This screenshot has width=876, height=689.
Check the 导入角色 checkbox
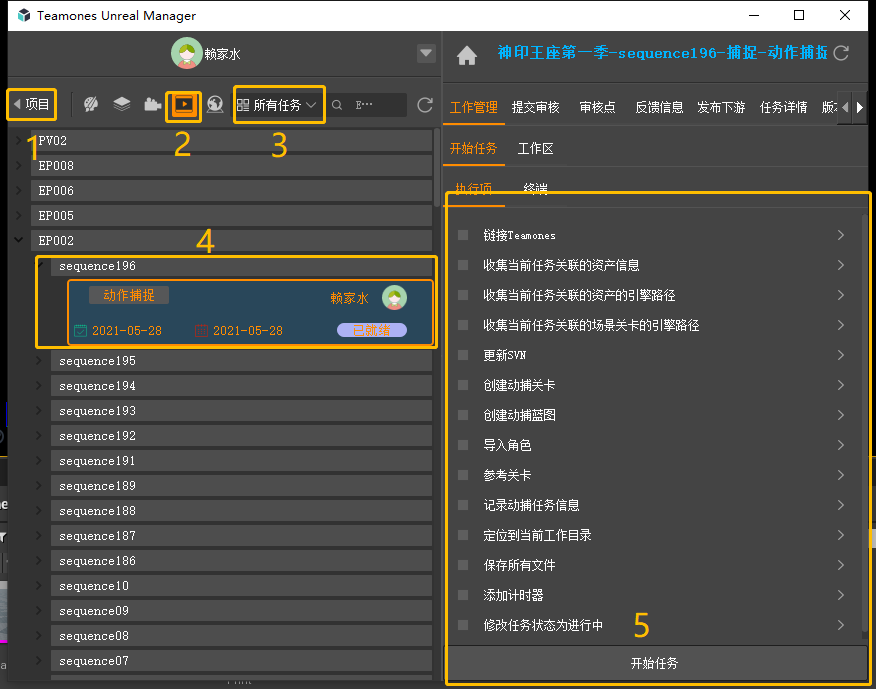(462, 445)
